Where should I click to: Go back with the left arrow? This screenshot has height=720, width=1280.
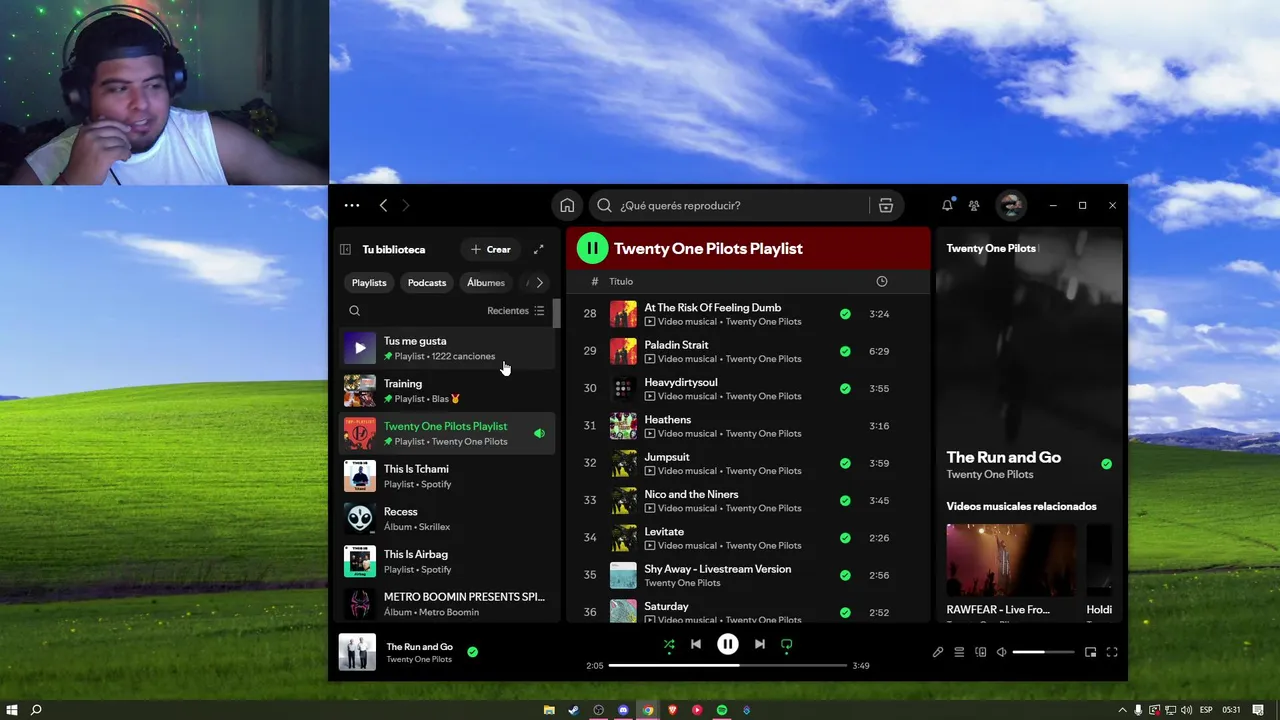pyautogui.click(x=383, y=205)
